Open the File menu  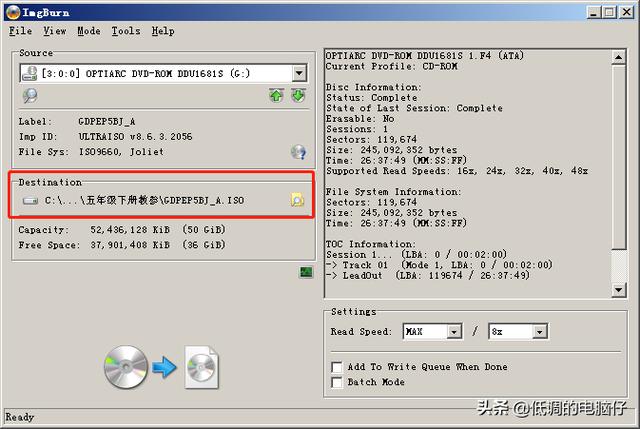click(x=20, y=31)
